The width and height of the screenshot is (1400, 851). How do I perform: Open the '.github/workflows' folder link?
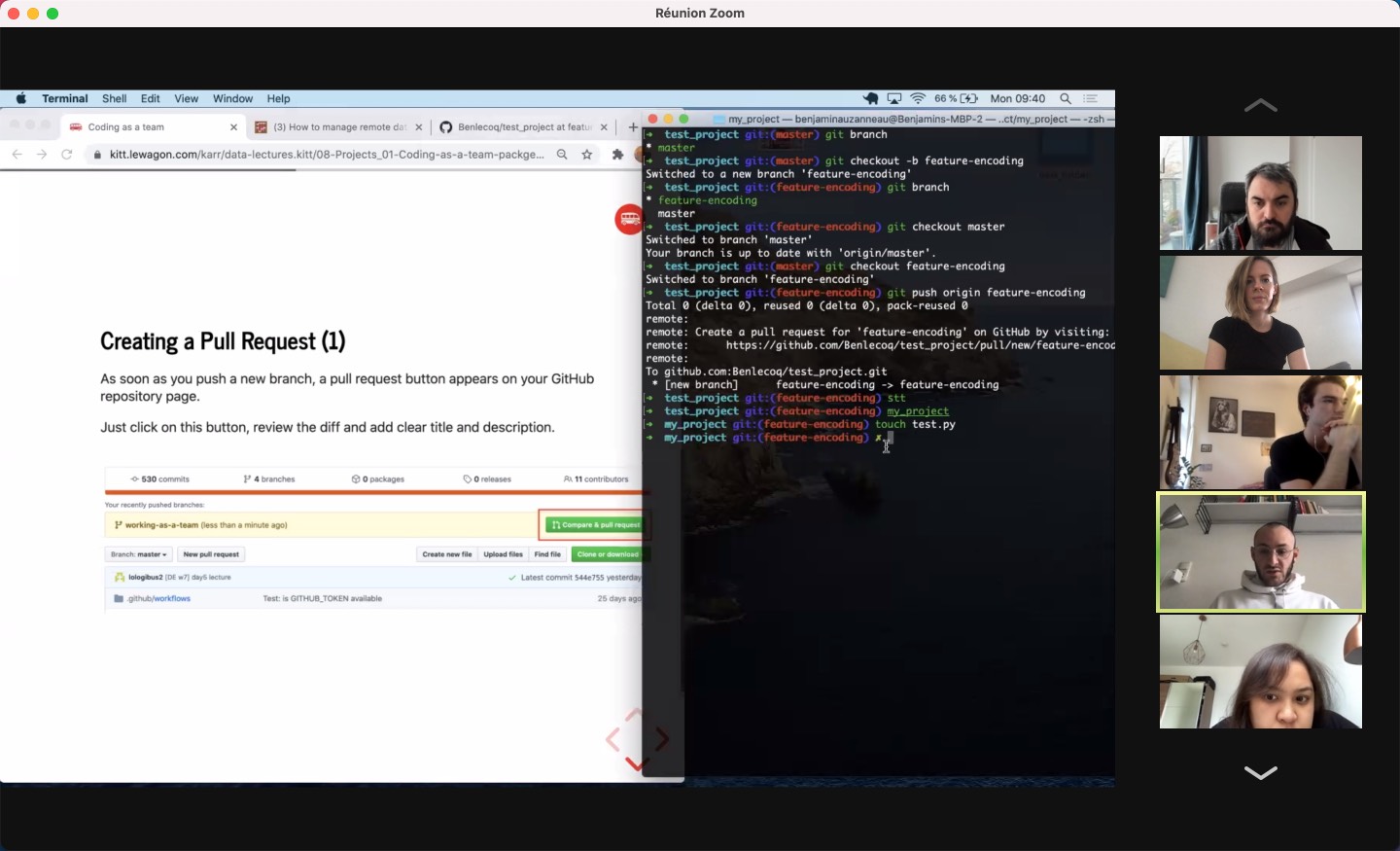click(x=158, y=598)
